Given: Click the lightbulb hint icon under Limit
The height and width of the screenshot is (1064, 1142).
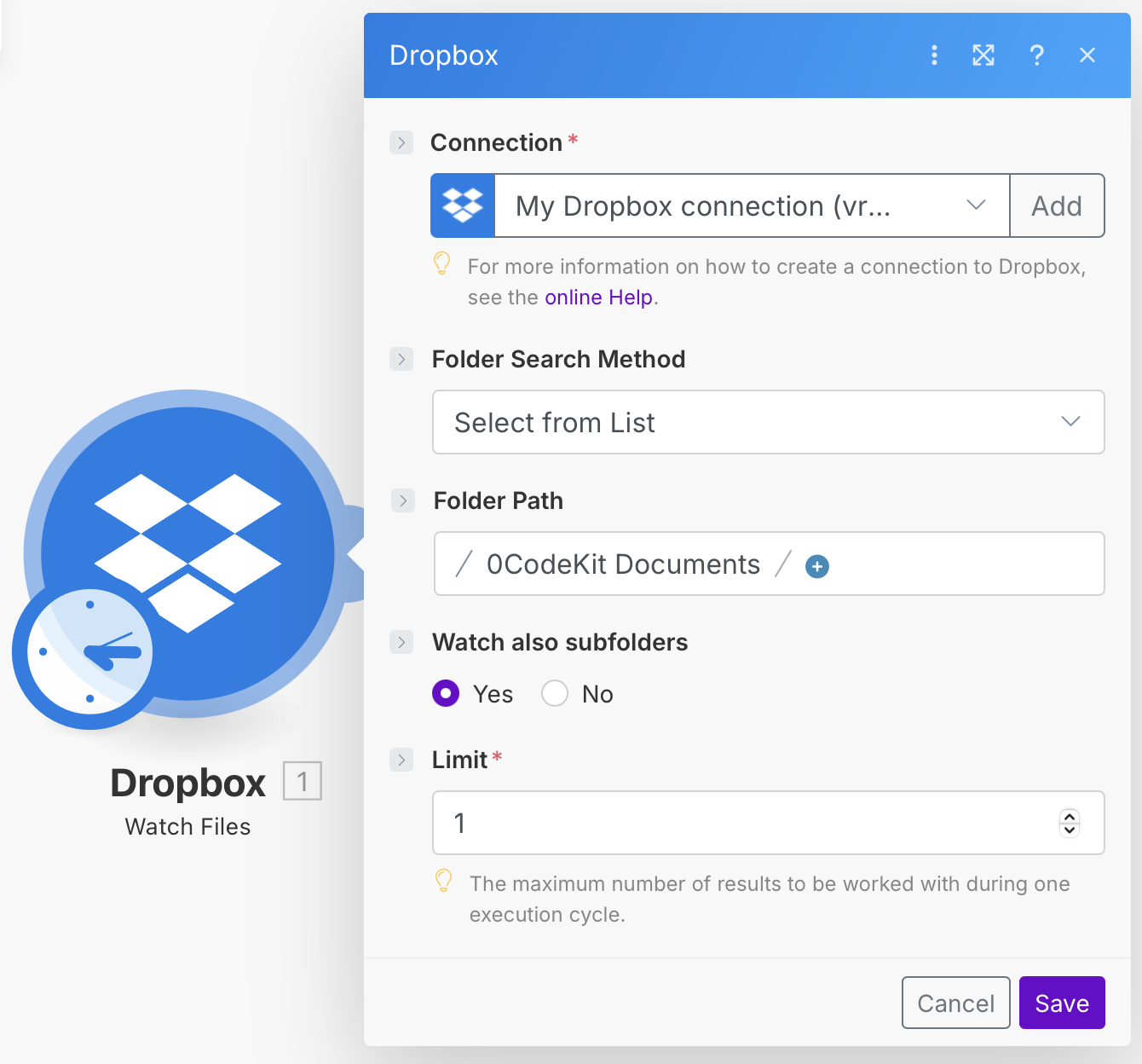Looking at the screenshot, I should coord(443,881).
